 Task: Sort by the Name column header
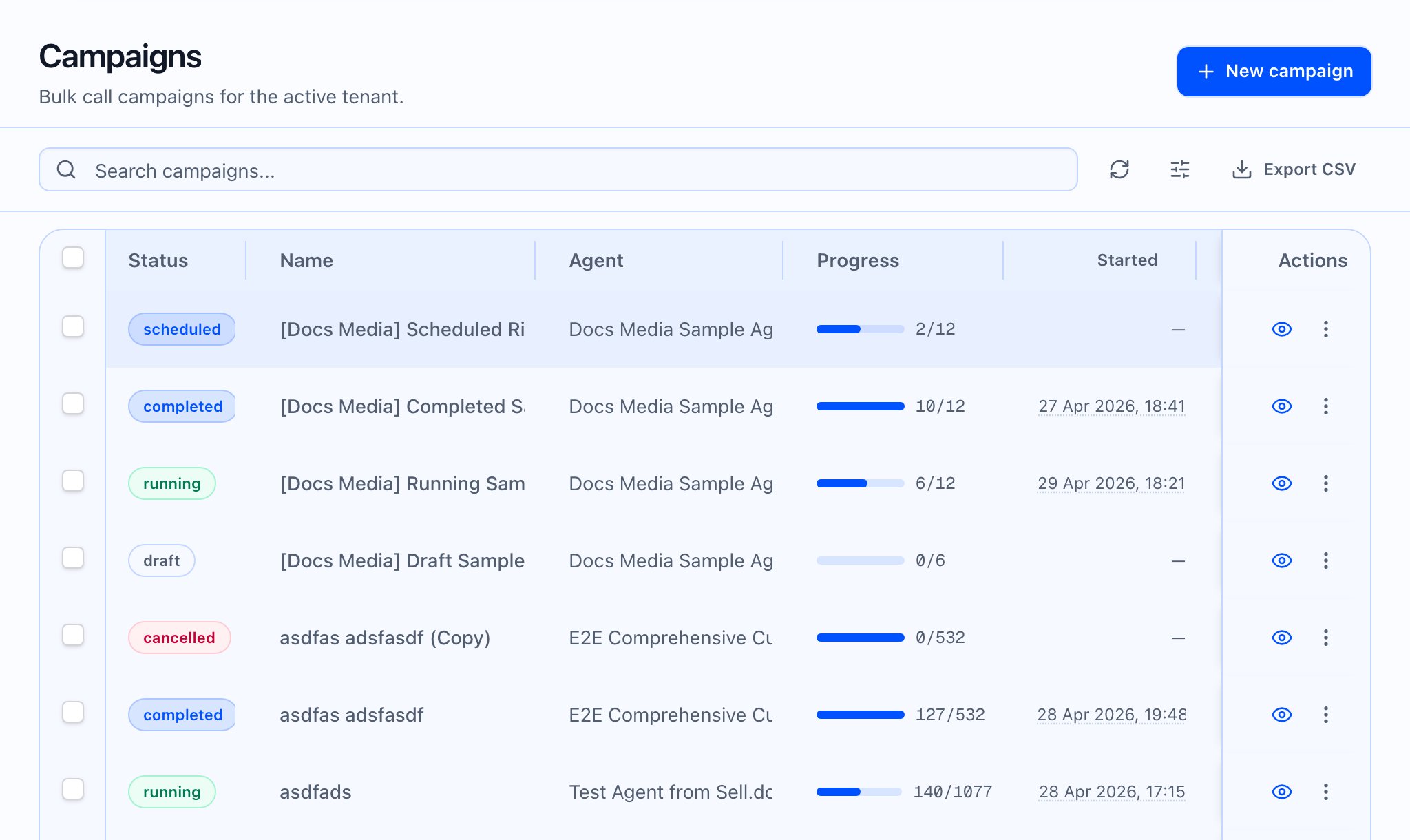pos(306,260)
